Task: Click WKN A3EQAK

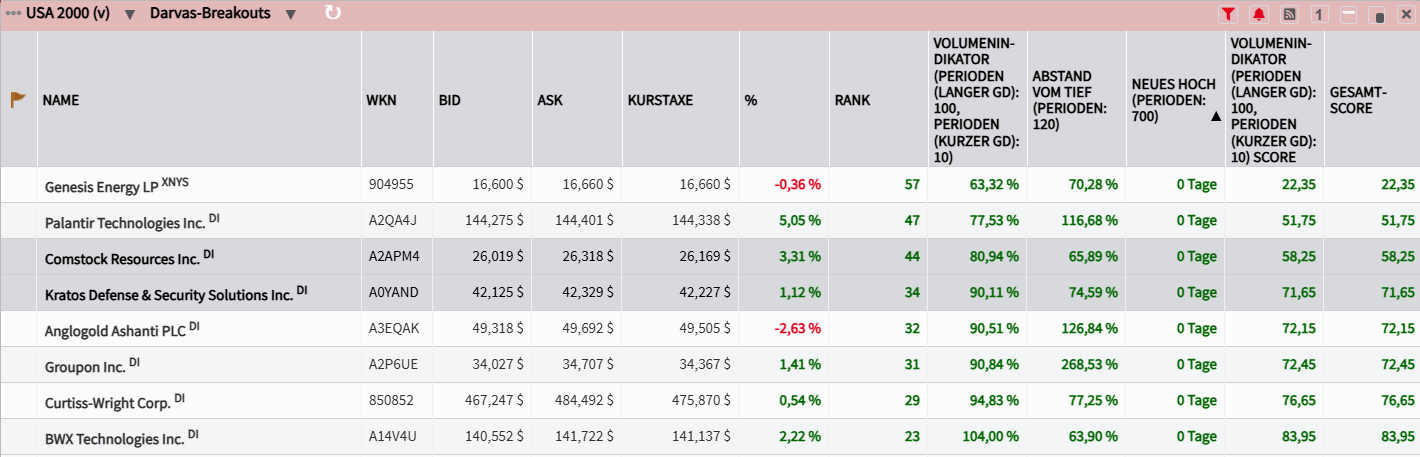Action: 393,329
